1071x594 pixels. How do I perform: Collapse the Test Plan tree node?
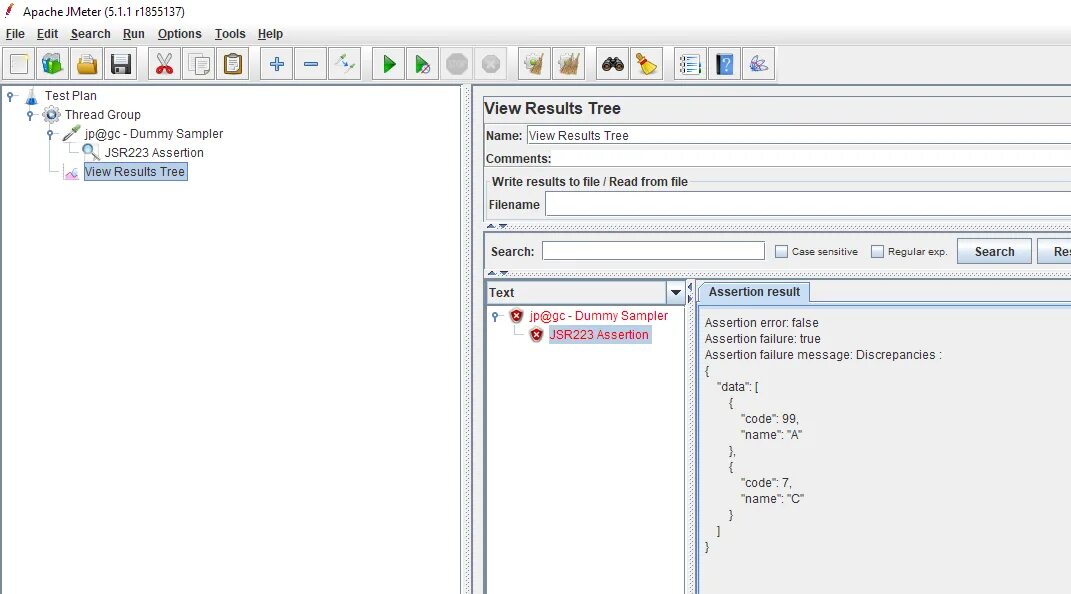[10, 96]
